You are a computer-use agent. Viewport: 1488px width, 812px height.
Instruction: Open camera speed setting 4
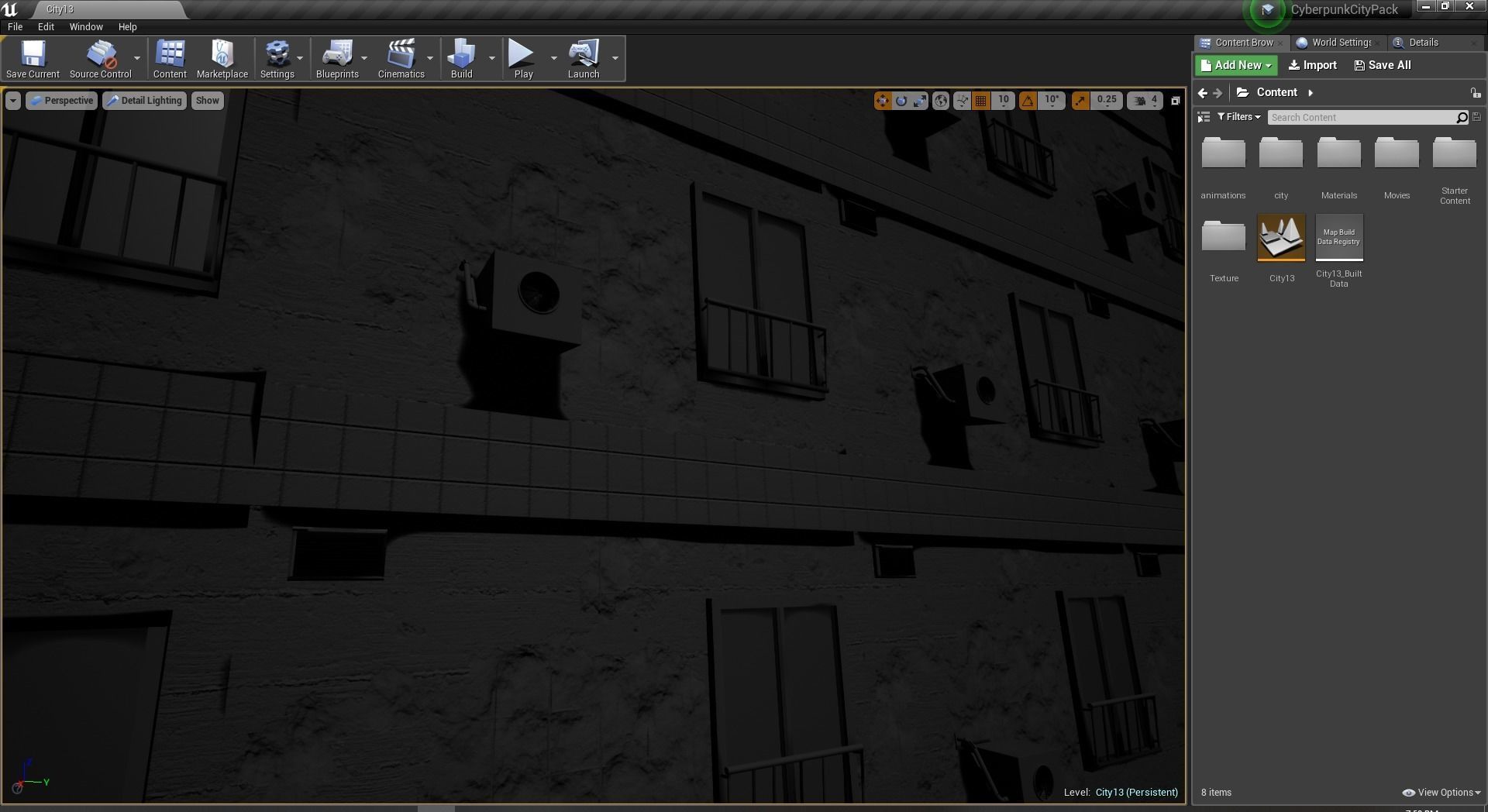pos(1145,101)
